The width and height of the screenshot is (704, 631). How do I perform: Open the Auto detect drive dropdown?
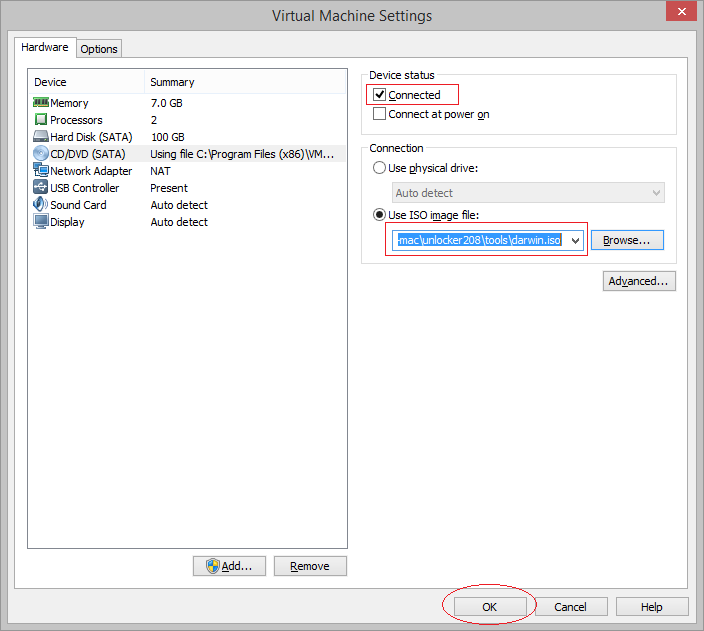[528, 193]
